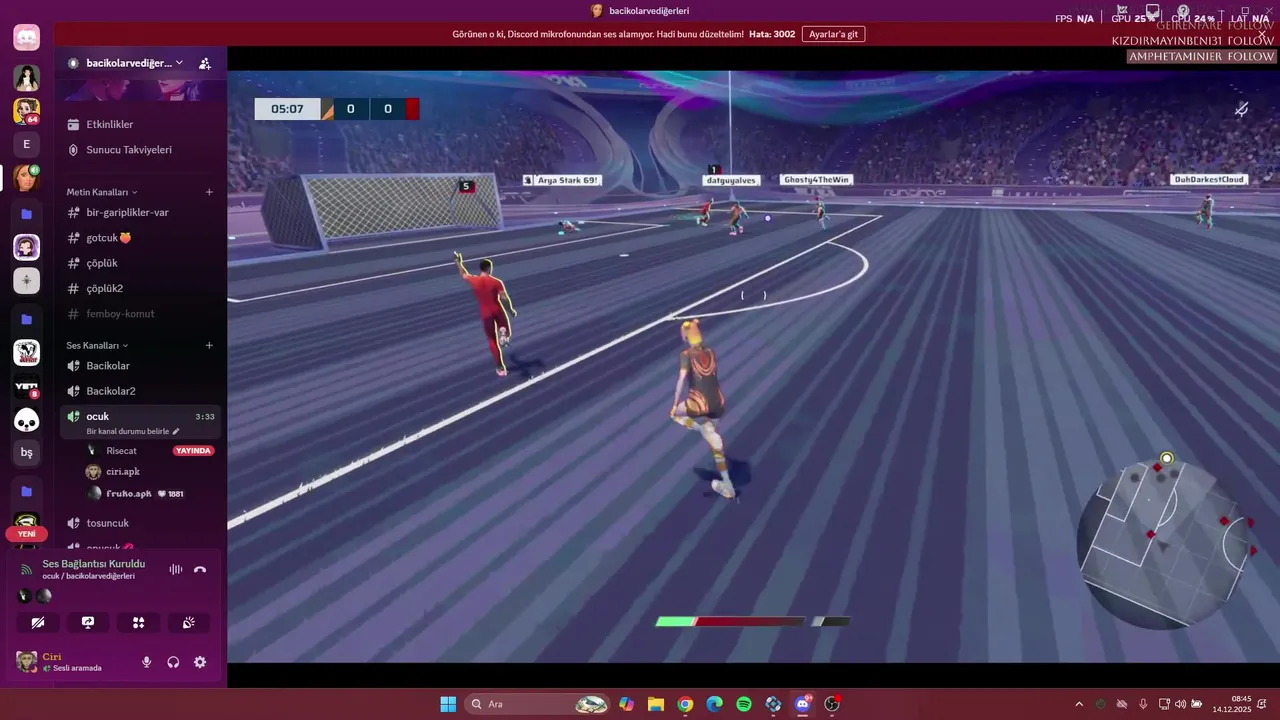The height and width of the screenshot is (720, 1280).
Task: Open the notification bell in taskbar
Action: pyautogui.click(x=1263, y=704)
